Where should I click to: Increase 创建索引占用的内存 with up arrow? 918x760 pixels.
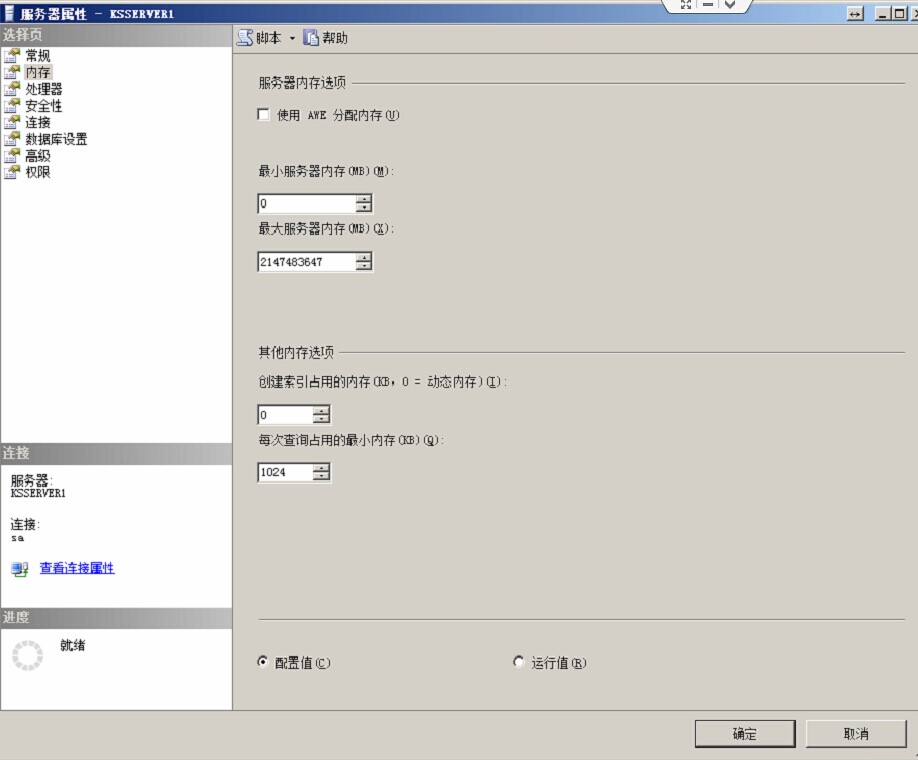(321, 410)
